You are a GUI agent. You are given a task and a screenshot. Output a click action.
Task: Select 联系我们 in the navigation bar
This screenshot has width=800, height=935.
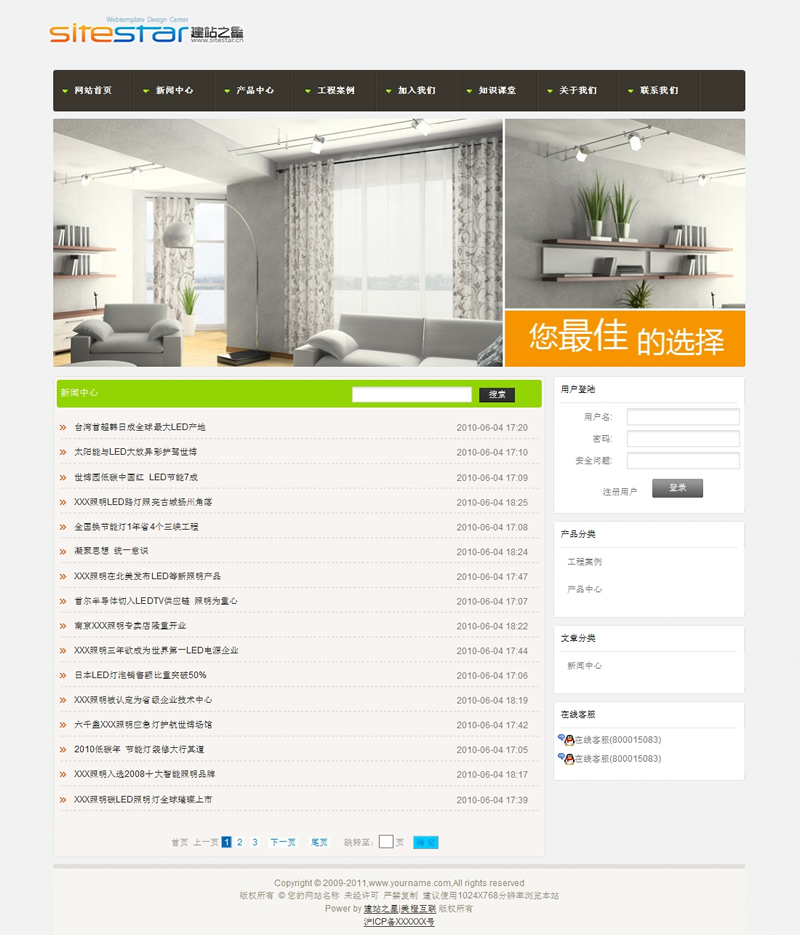(659, 91)
